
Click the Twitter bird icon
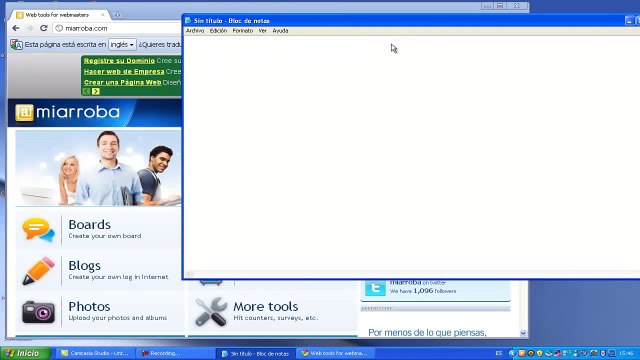coord(375,287)
